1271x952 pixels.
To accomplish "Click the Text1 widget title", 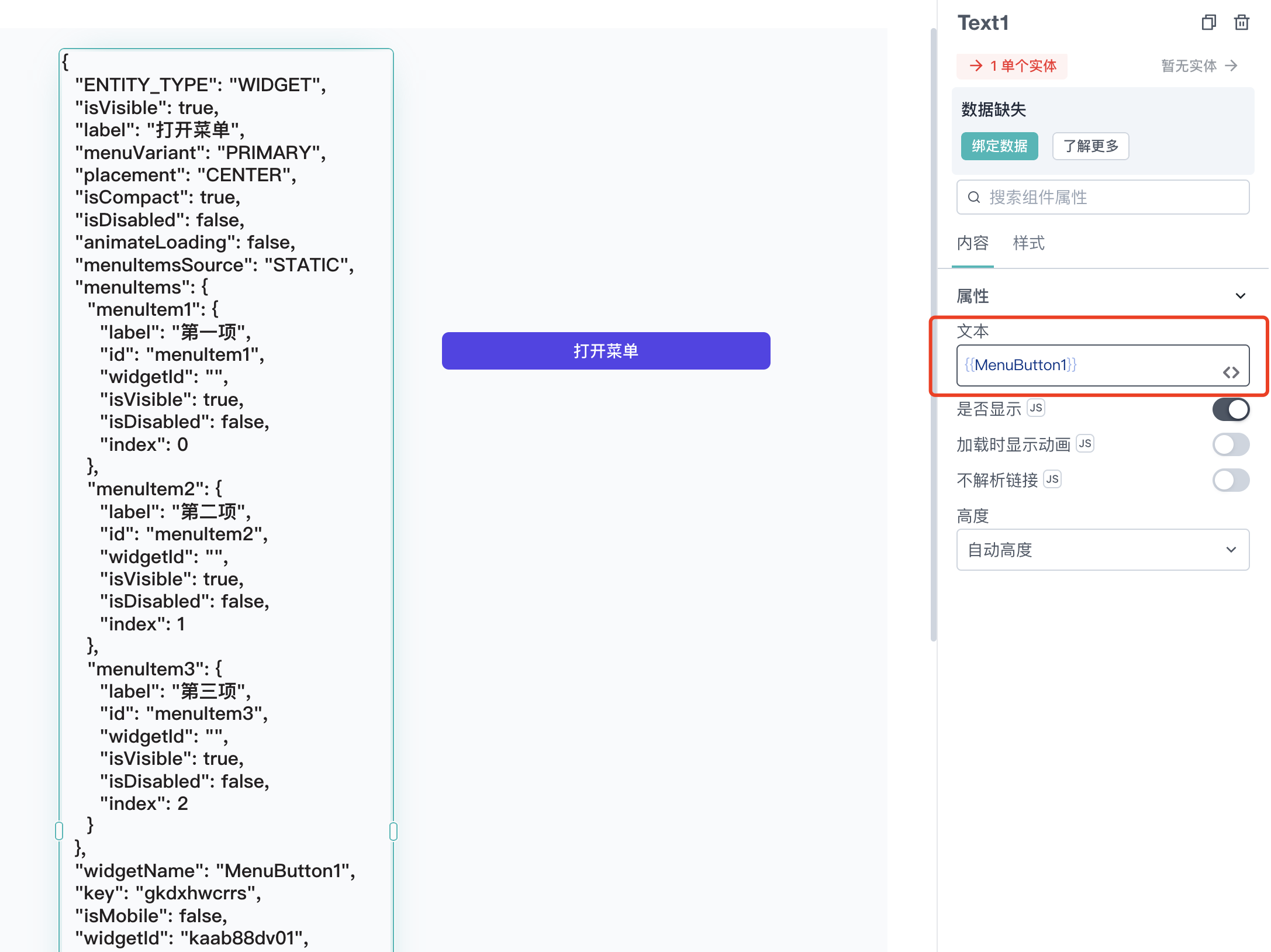I will coord(983,23).
